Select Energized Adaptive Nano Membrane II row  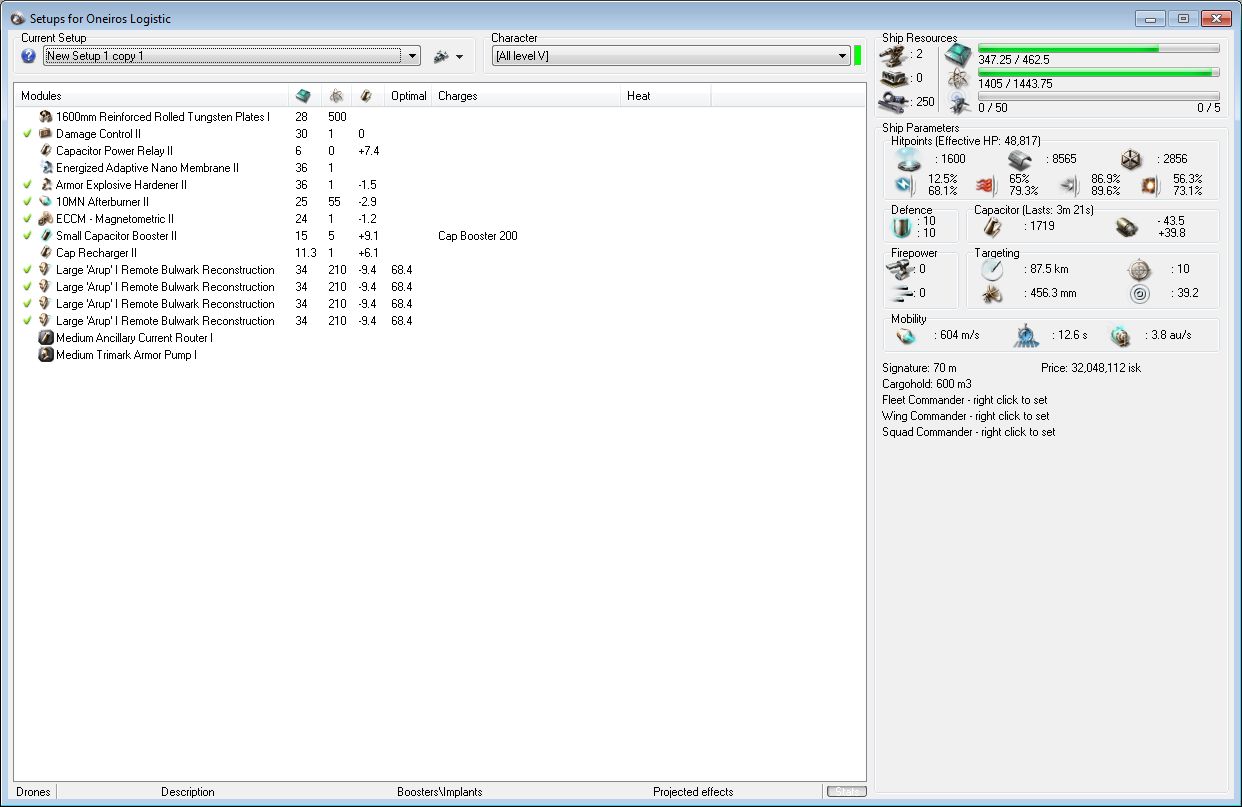(440, 168)
